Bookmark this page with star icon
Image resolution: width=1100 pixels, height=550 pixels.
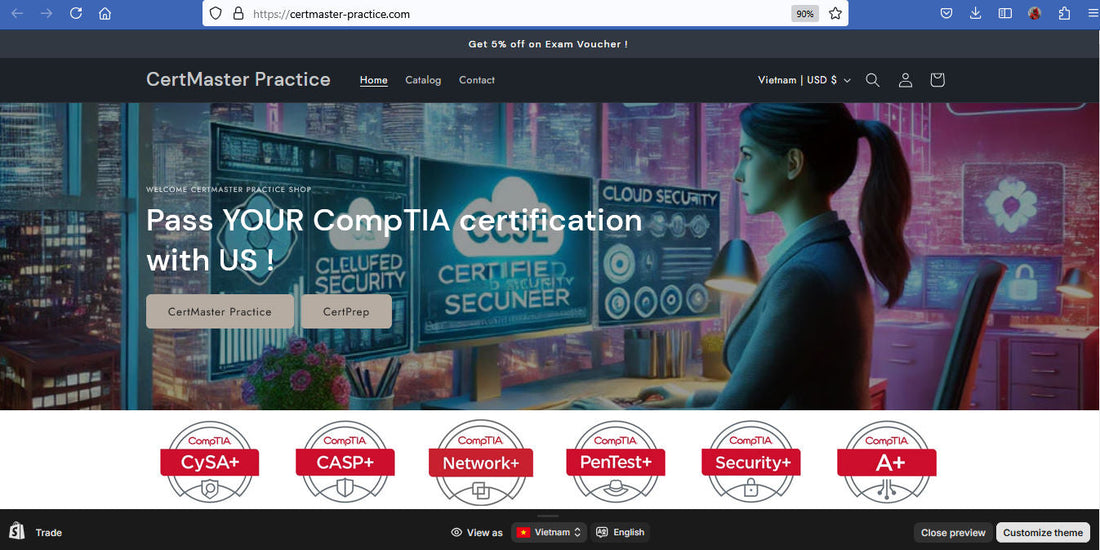(835, 13)
